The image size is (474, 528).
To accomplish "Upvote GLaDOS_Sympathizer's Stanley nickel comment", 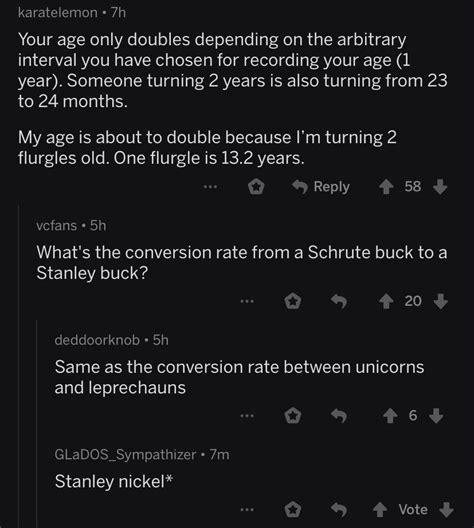I will [x=380, y=510].
